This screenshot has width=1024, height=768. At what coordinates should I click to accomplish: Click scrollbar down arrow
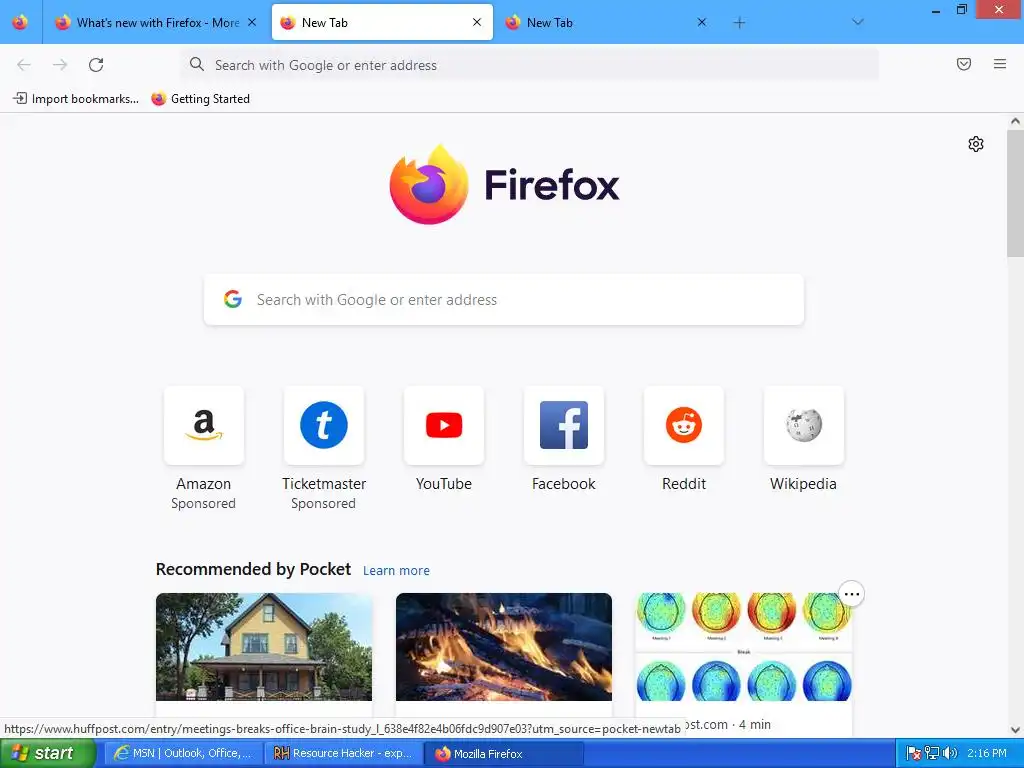1015,730
